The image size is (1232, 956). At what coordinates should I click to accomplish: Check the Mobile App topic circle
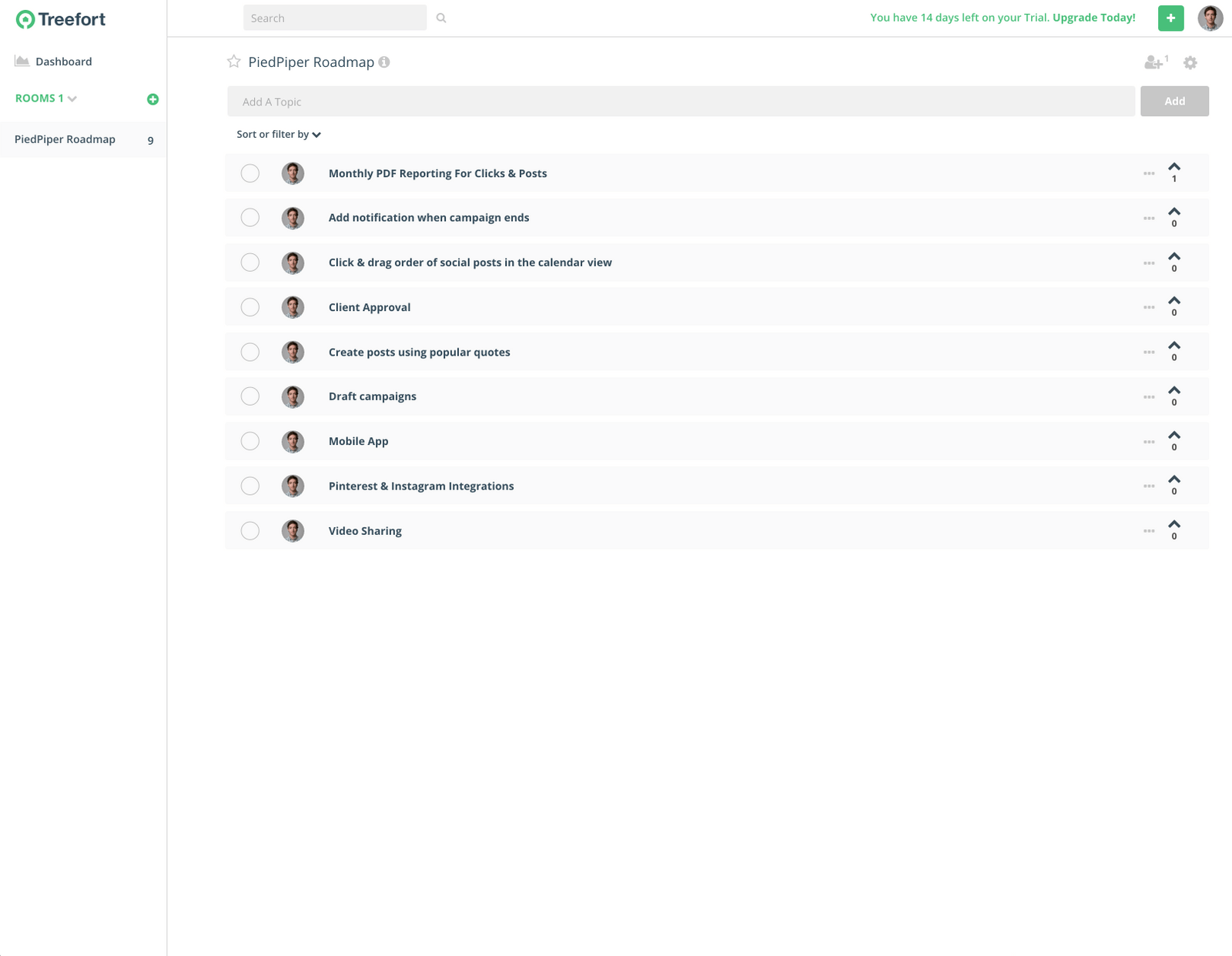point(250,441)
